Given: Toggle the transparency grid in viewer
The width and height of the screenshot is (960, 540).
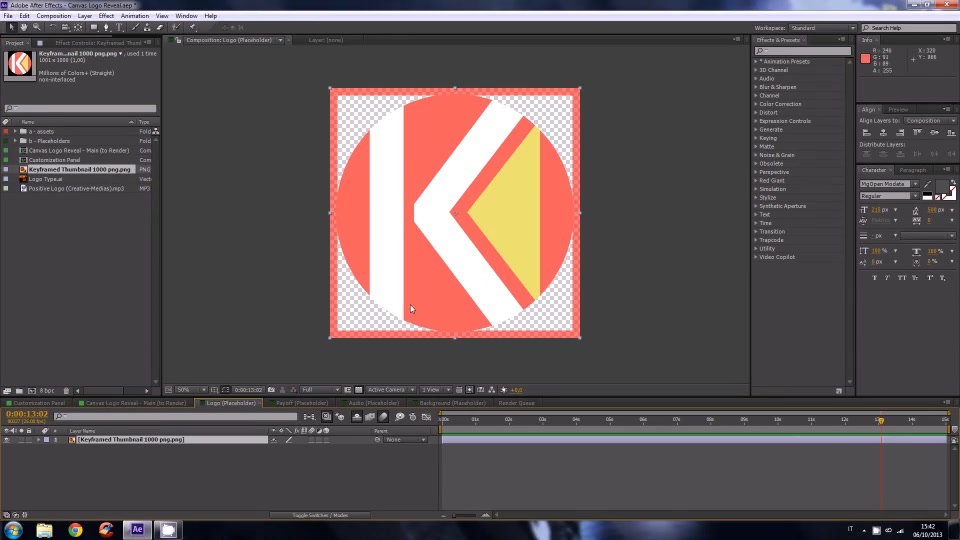Looking at the screenshot, I should pyautogui.click(x=359, y=390).
